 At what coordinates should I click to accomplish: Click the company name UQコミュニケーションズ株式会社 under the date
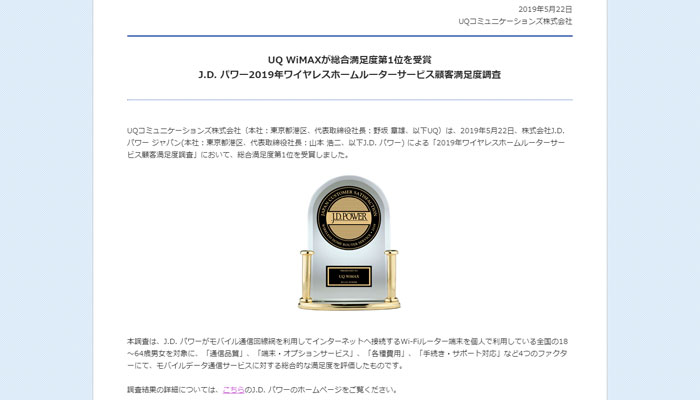[x=515, y=21]
